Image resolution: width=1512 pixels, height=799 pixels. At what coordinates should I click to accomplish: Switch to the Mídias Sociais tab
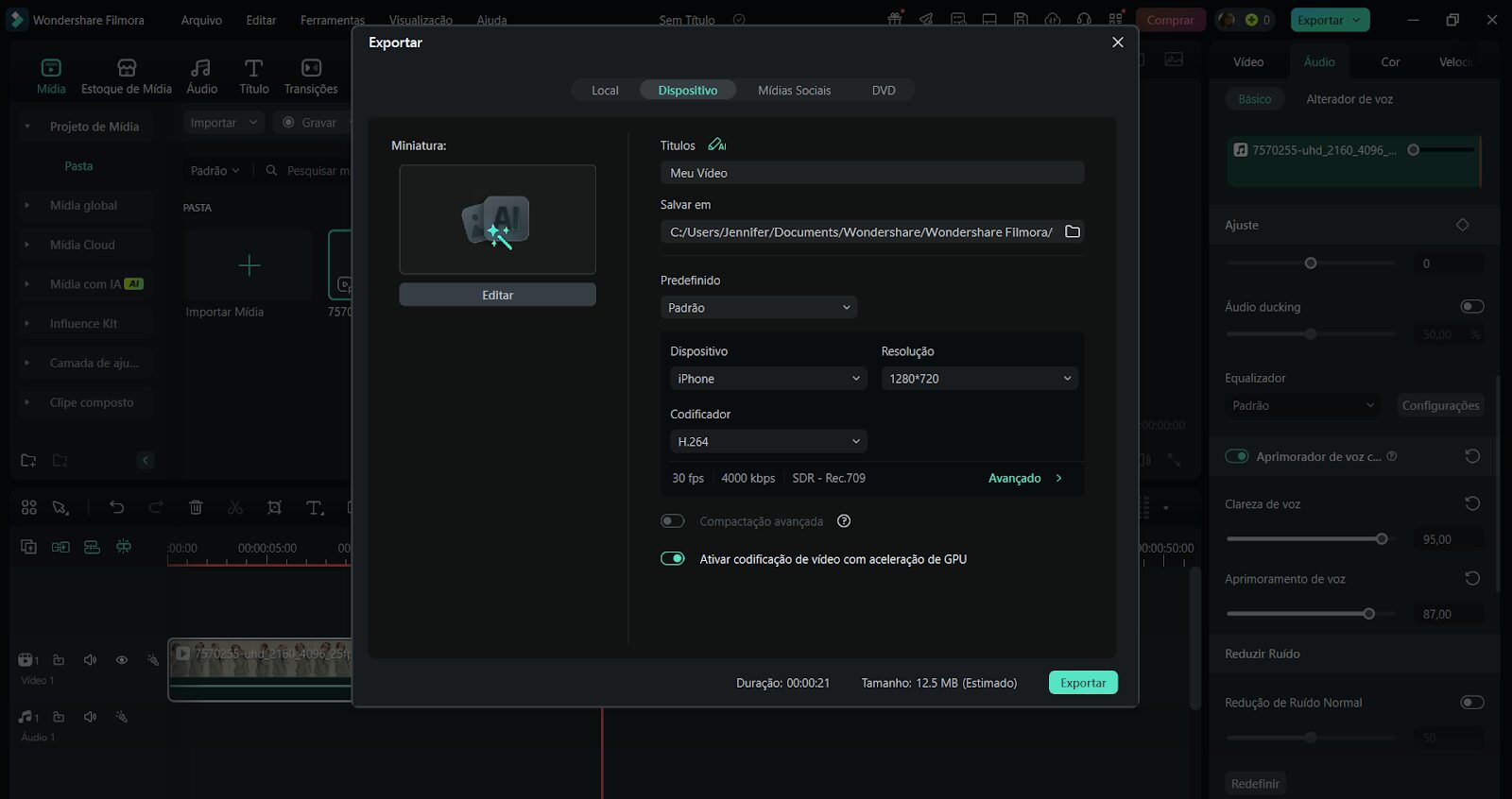coord(794,91)
